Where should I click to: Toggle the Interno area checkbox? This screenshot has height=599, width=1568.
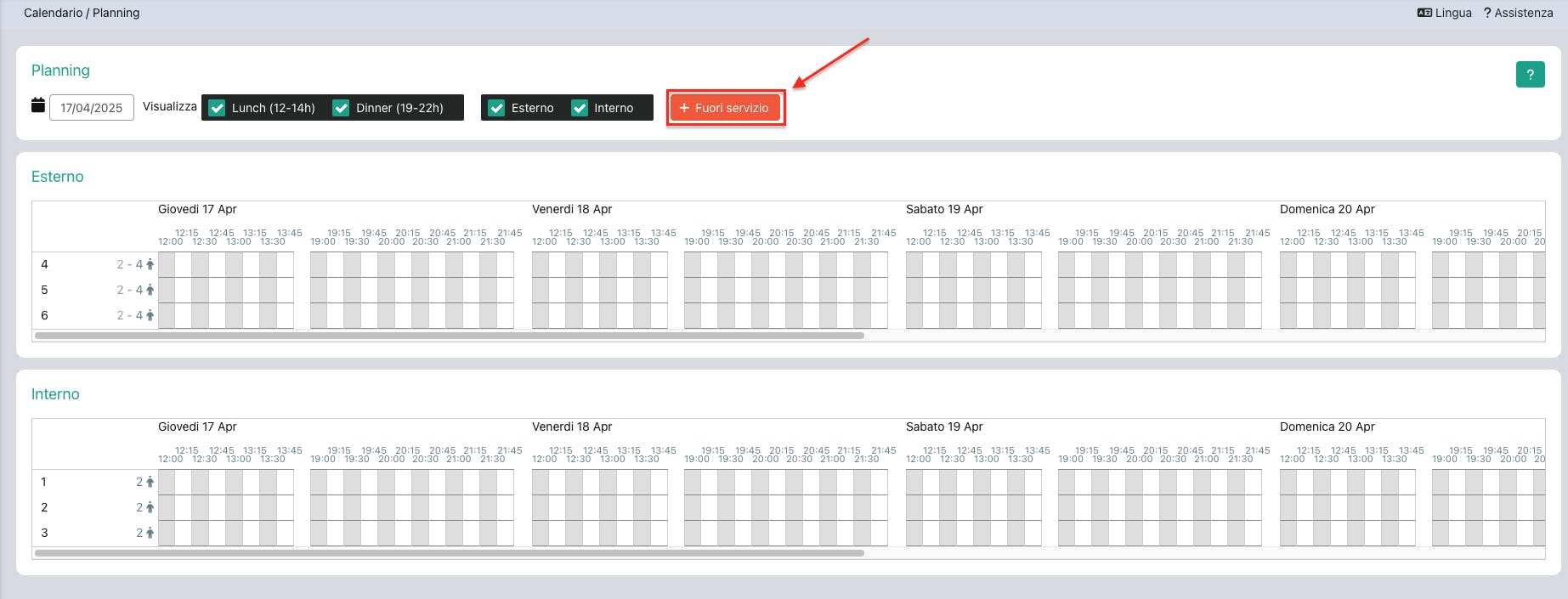[x=580, y=108]
